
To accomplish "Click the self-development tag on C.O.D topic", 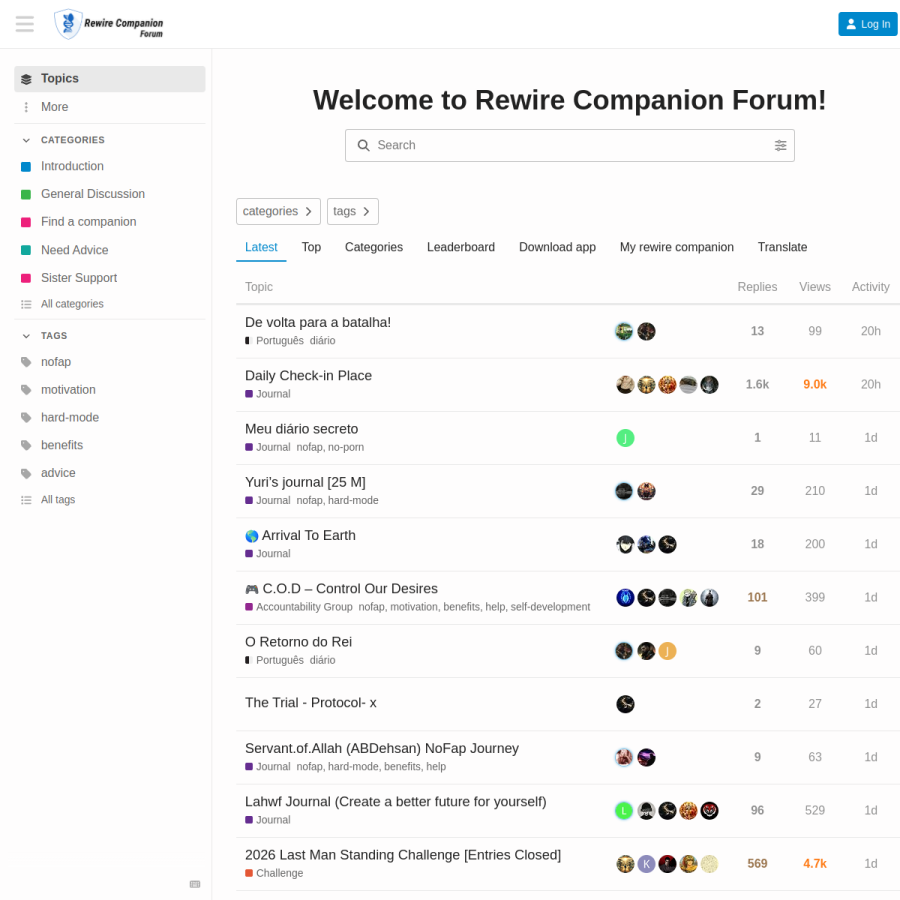I will [550, 607].
